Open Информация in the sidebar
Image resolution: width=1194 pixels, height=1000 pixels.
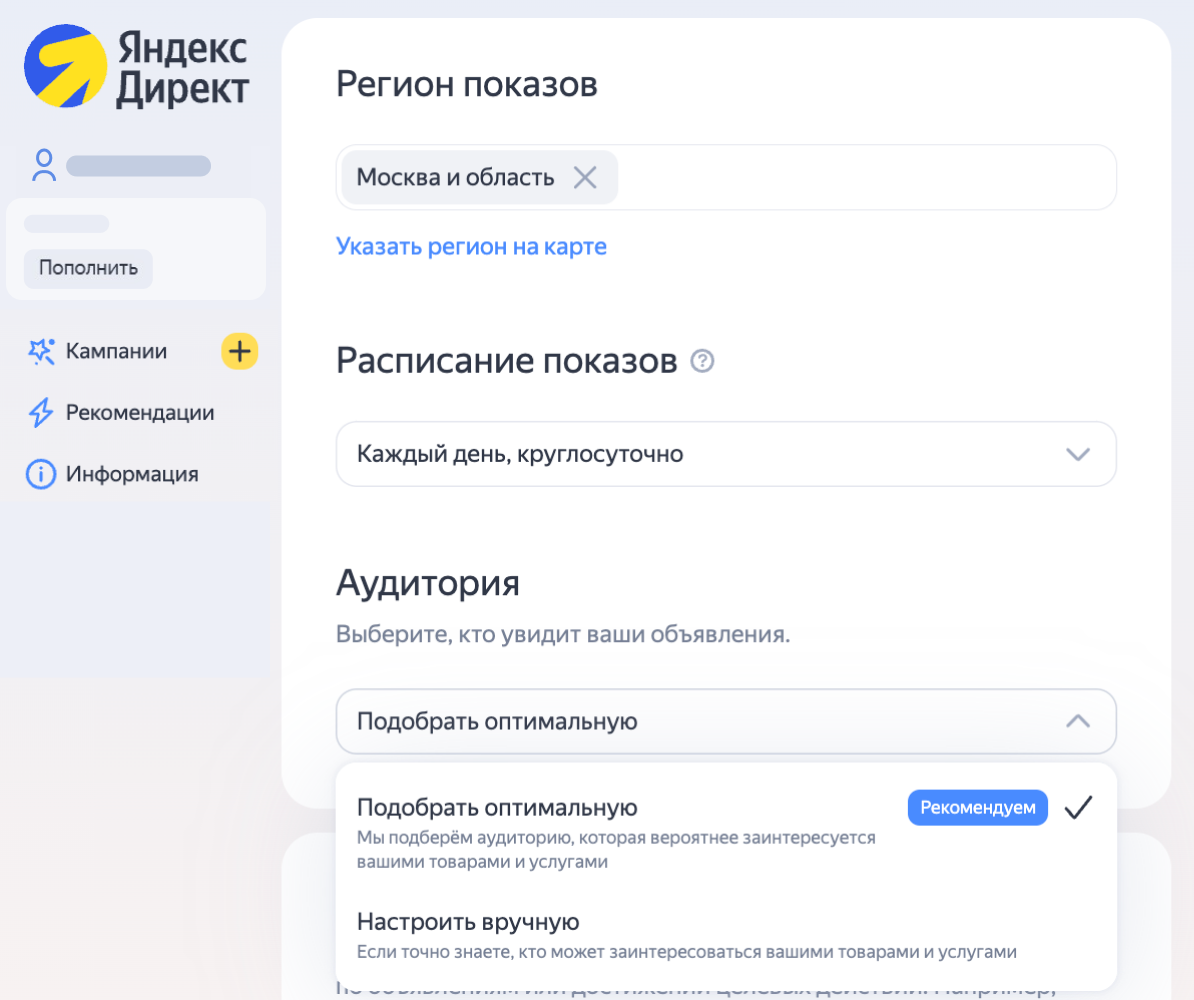(132, 474)
